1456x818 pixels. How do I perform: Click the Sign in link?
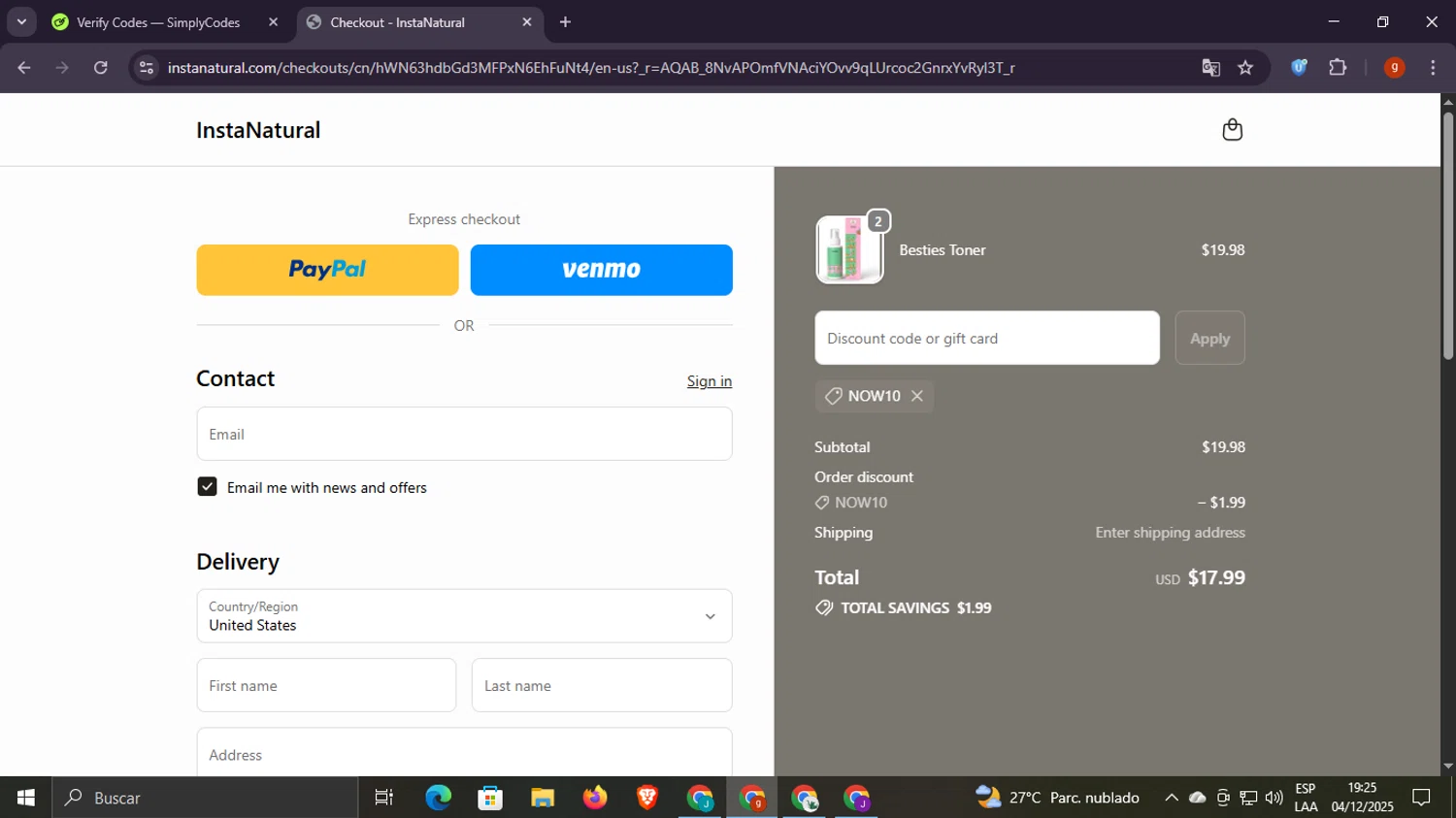[x=710, y=381]
